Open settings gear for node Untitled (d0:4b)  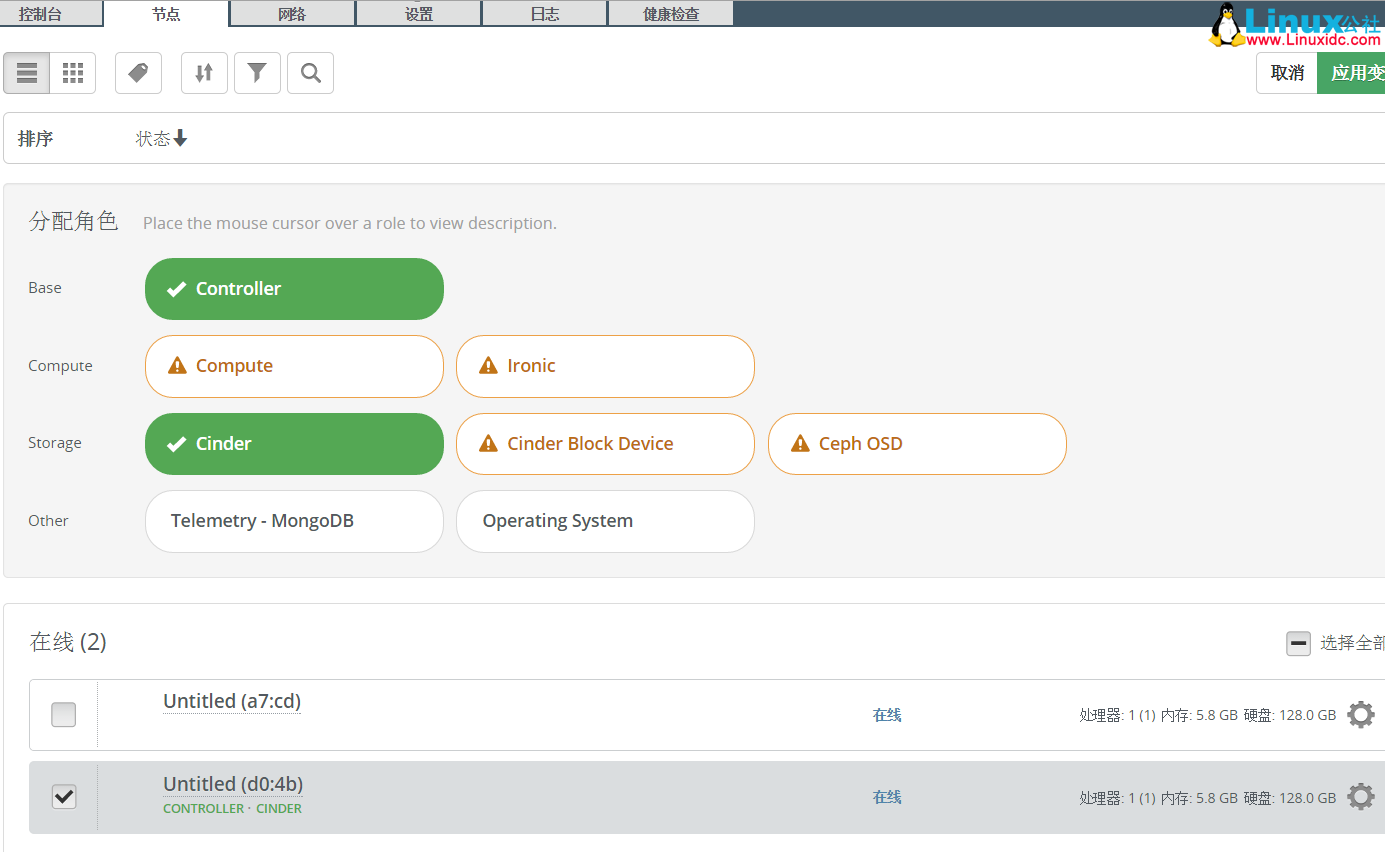click(1360, 796)
